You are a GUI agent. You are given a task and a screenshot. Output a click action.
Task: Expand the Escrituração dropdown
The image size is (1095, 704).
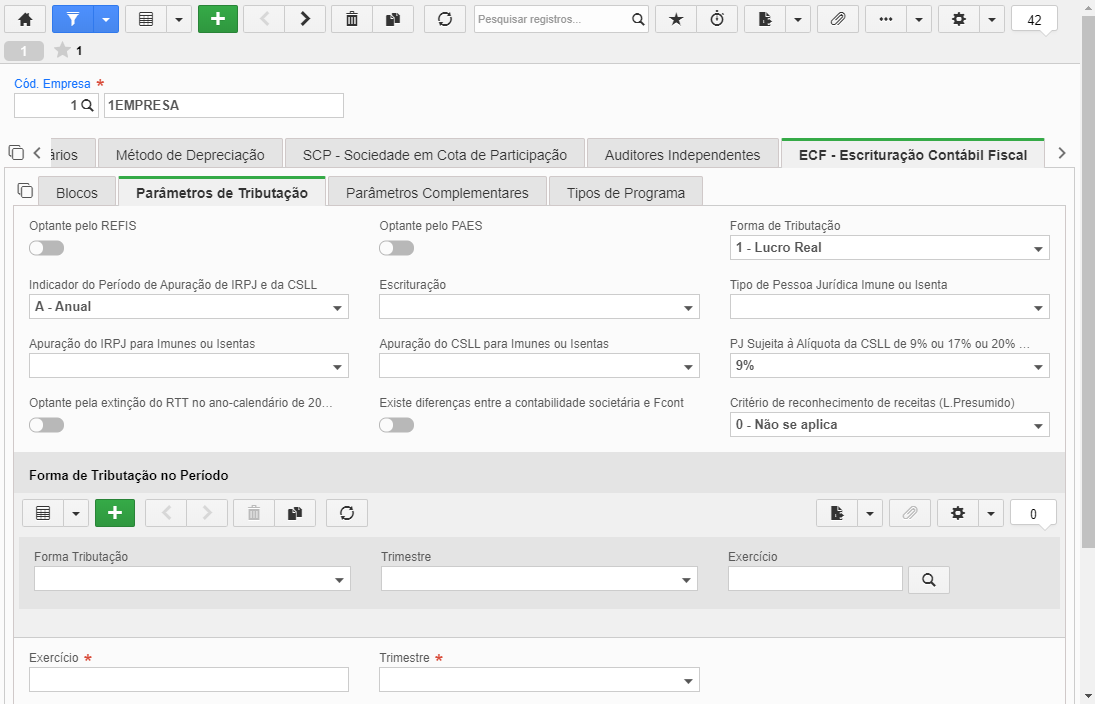(x=539, y=307)
